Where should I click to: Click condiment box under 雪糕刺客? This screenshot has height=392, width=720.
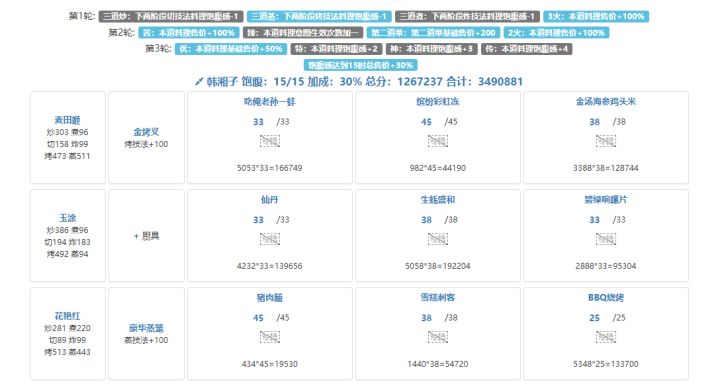click(x=438, y=337)
